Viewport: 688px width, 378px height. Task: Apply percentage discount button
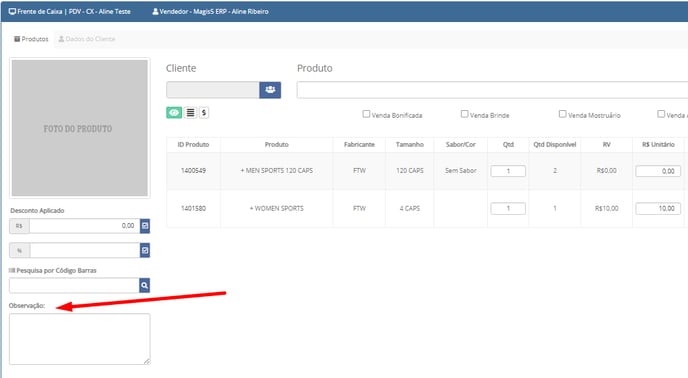[x=145, y=250]
